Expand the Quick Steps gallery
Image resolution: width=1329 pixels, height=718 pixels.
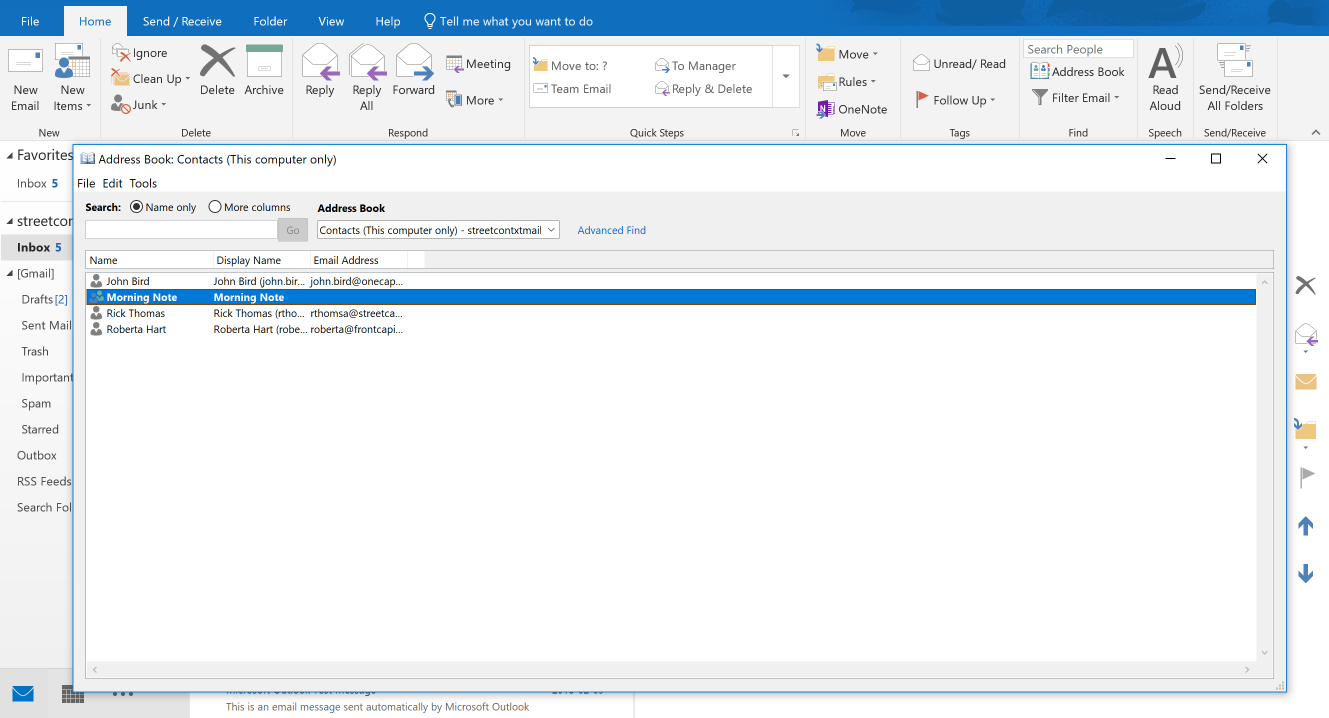pyautogui.click(x=786, y=77)
